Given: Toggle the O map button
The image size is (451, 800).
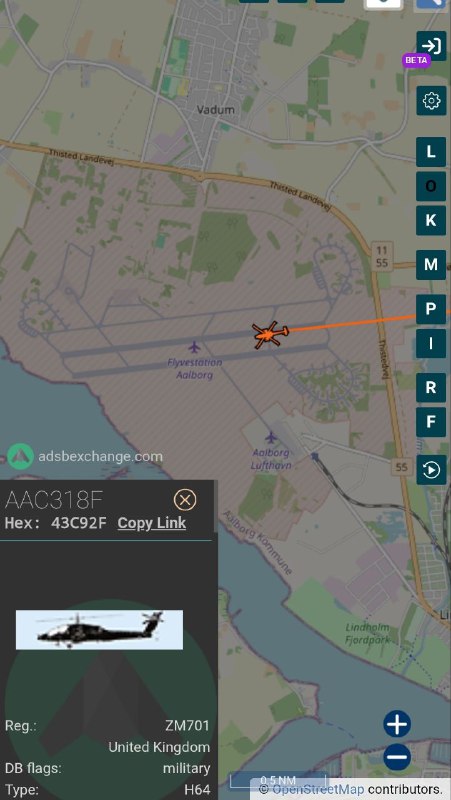Looking at the screenshot, I should (431, 186).
